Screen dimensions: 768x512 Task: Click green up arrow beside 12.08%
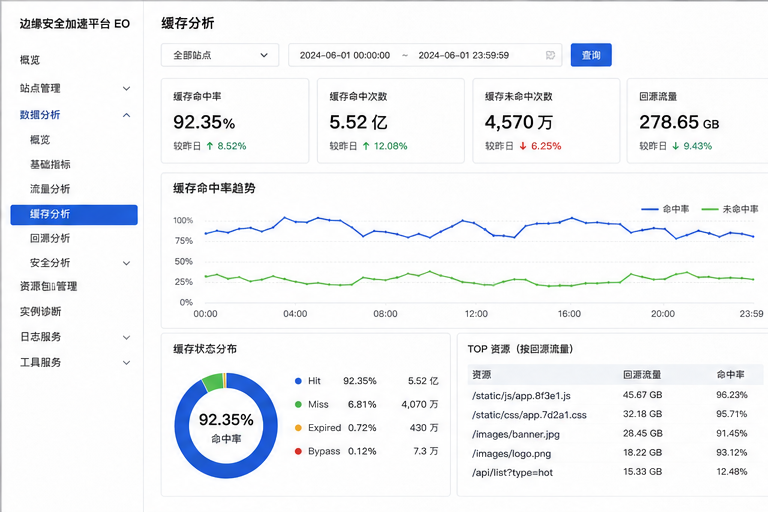366,146
